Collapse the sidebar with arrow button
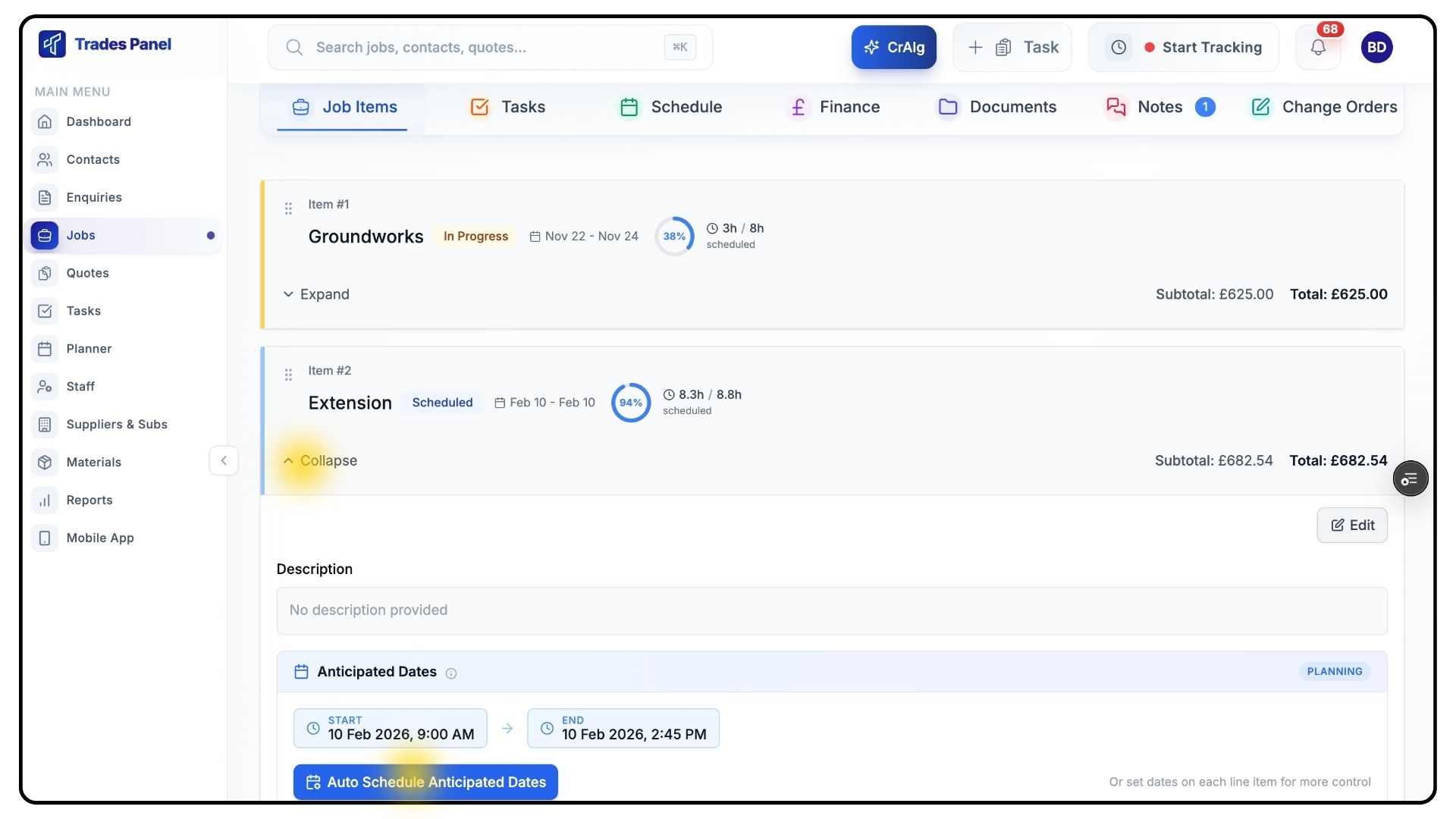Viewport: 1456px width, 819px height. 224,461
